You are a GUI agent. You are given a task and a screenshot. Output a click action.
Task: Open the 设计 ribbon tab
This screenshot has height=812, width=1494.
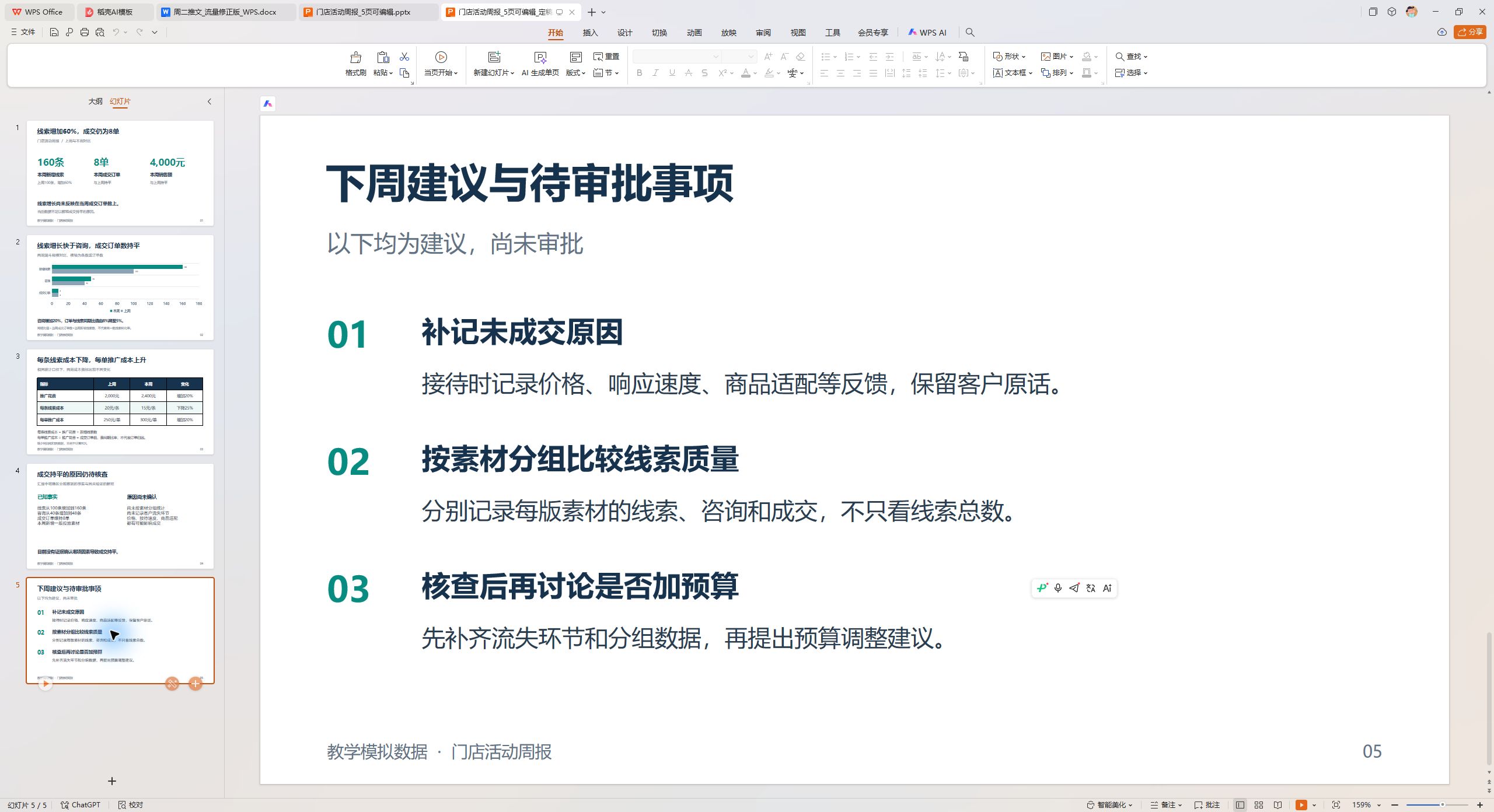point(624,33)
